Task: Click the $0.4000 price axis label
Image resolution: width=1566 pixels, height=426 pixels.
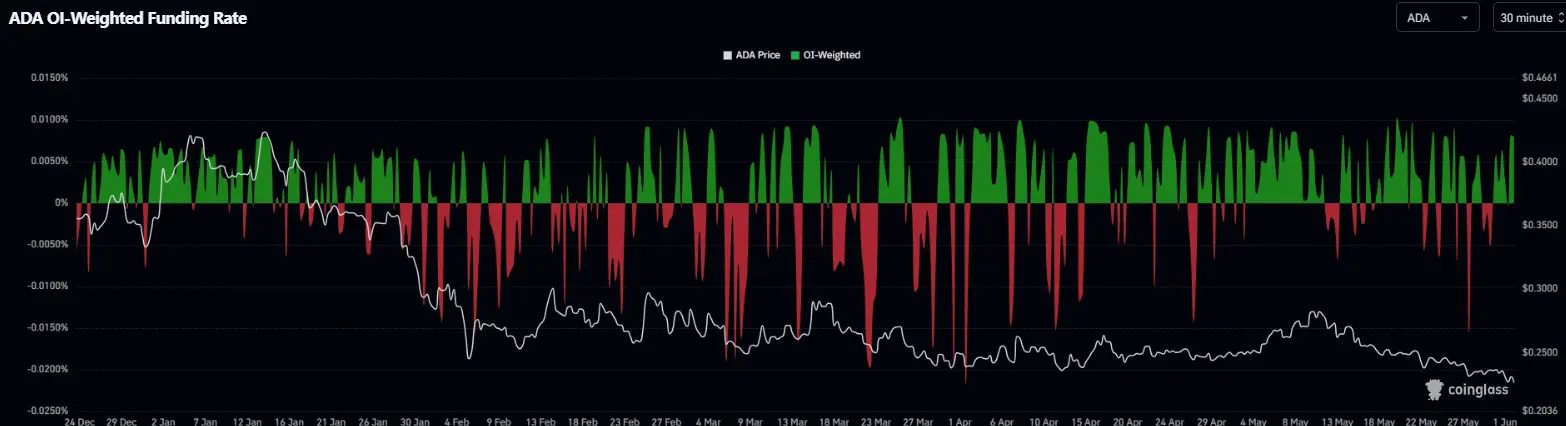Action: 1540,162
